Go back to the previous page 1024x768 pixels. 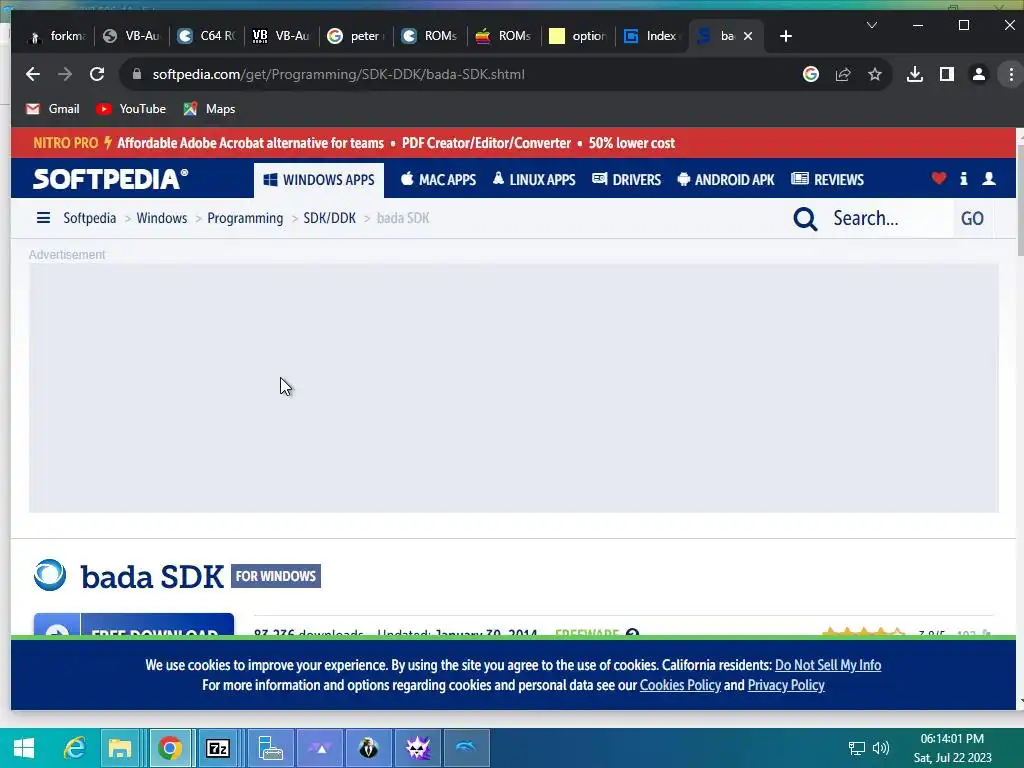[x=33, y=74]
